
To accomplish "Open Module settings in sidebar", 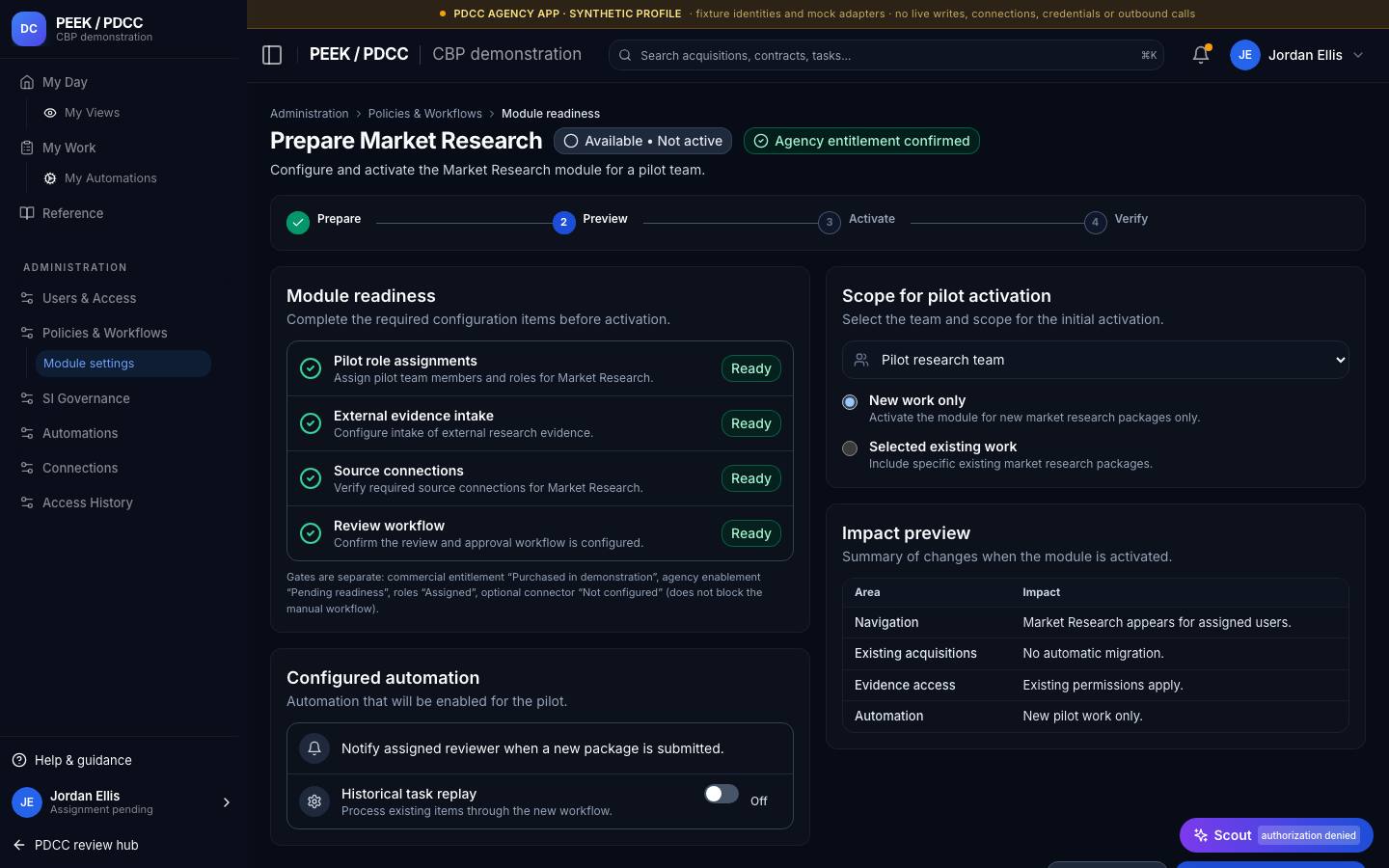I will pyautogui.click(x=123, y=364).
